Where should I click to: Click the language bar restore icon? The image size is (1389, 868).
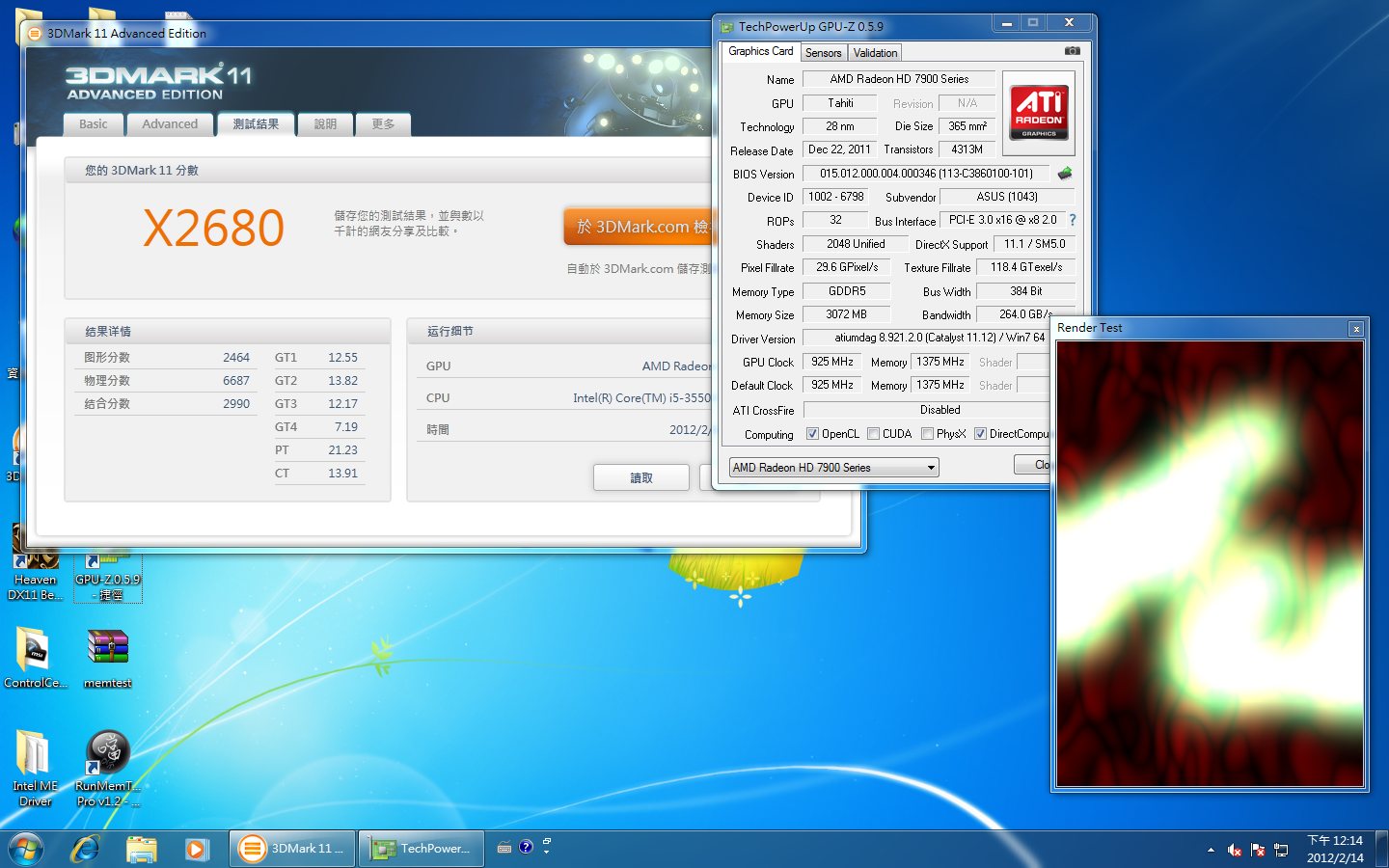click(x=547, y=842)
